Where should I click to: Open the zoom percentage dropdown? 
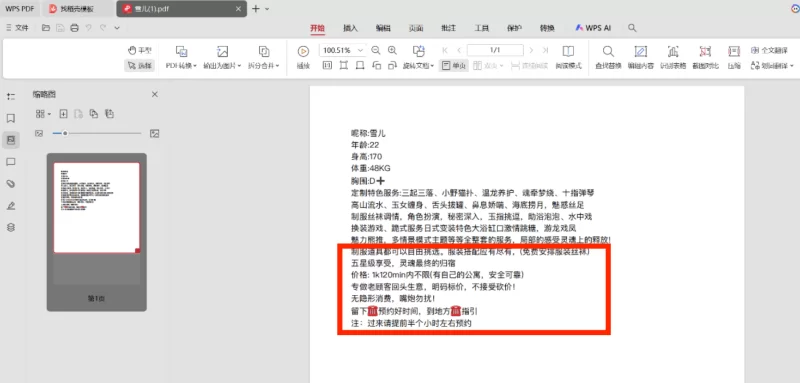point(361,50)
